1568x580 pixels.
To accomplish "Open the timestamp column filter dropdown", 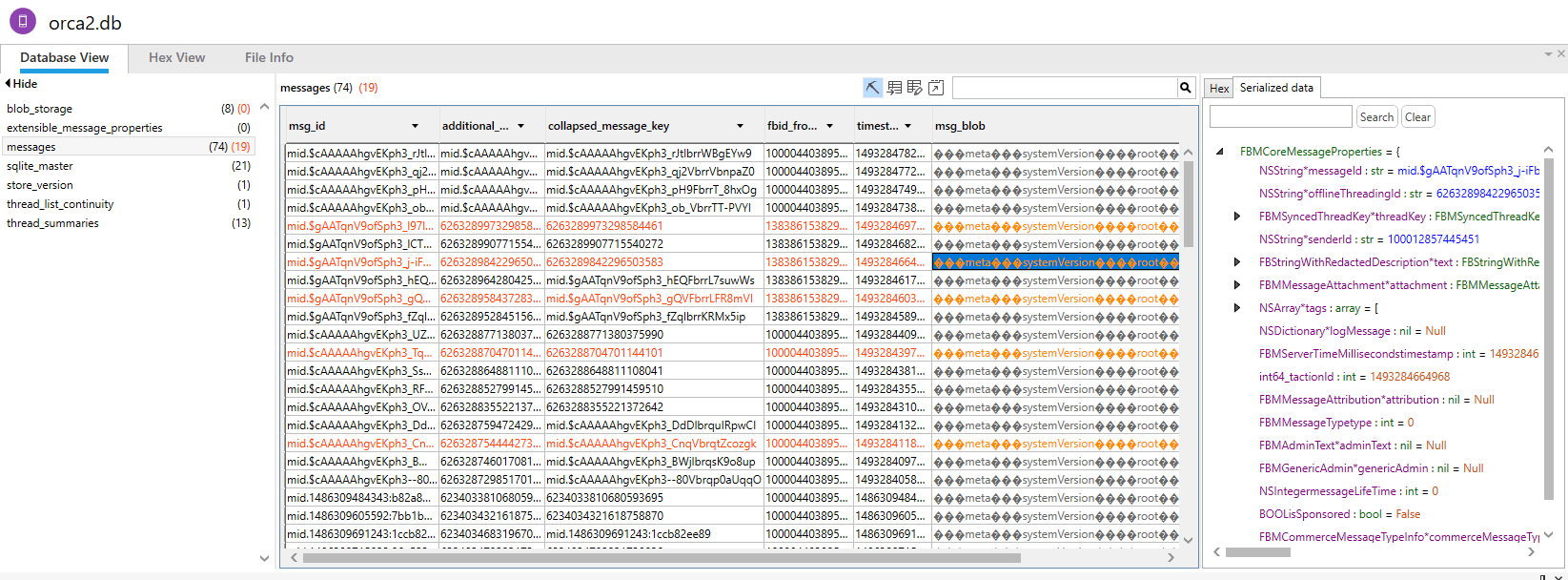I will (907, 126).
